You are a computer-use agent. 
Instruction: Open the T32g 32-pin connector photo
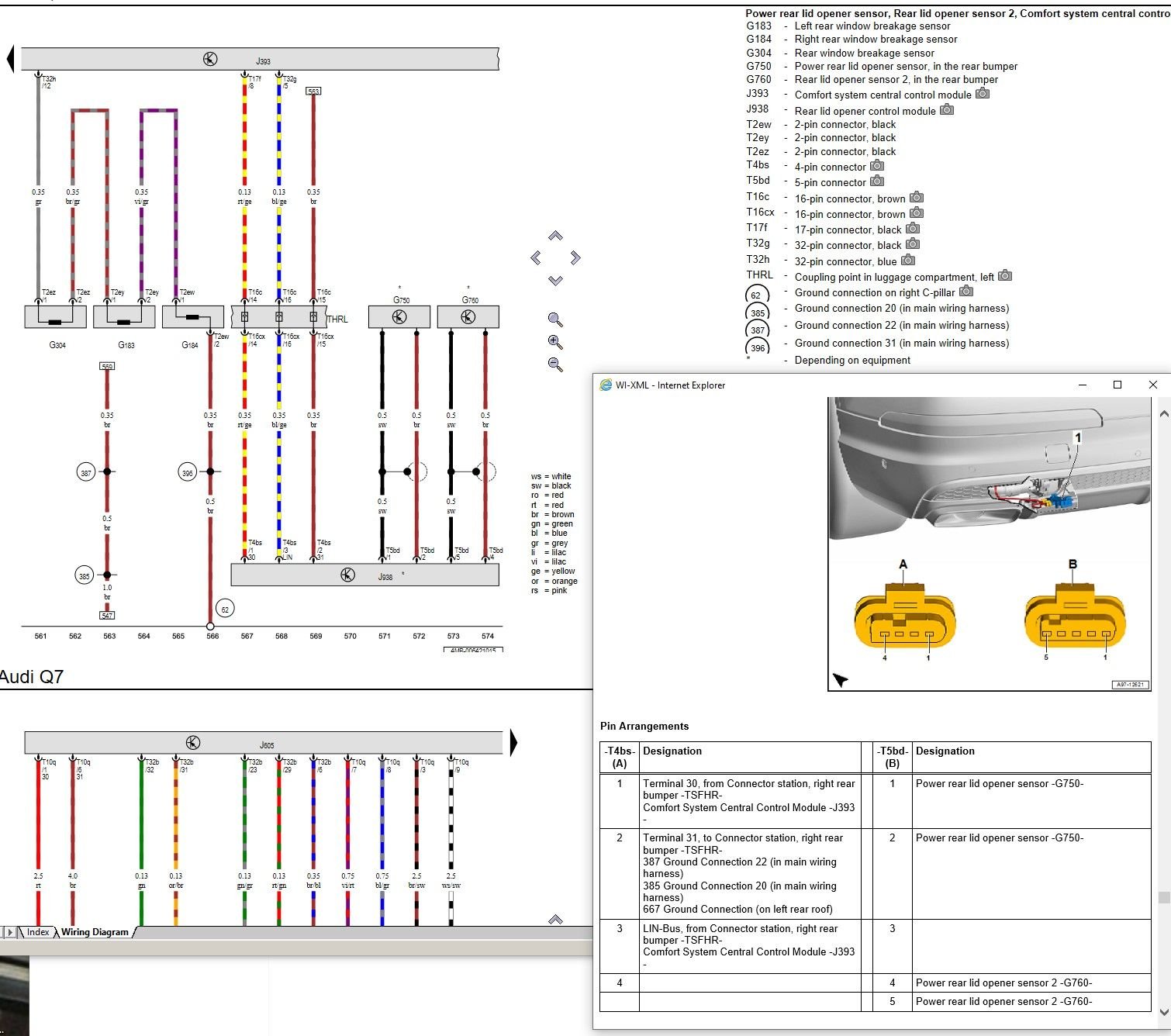913,243
